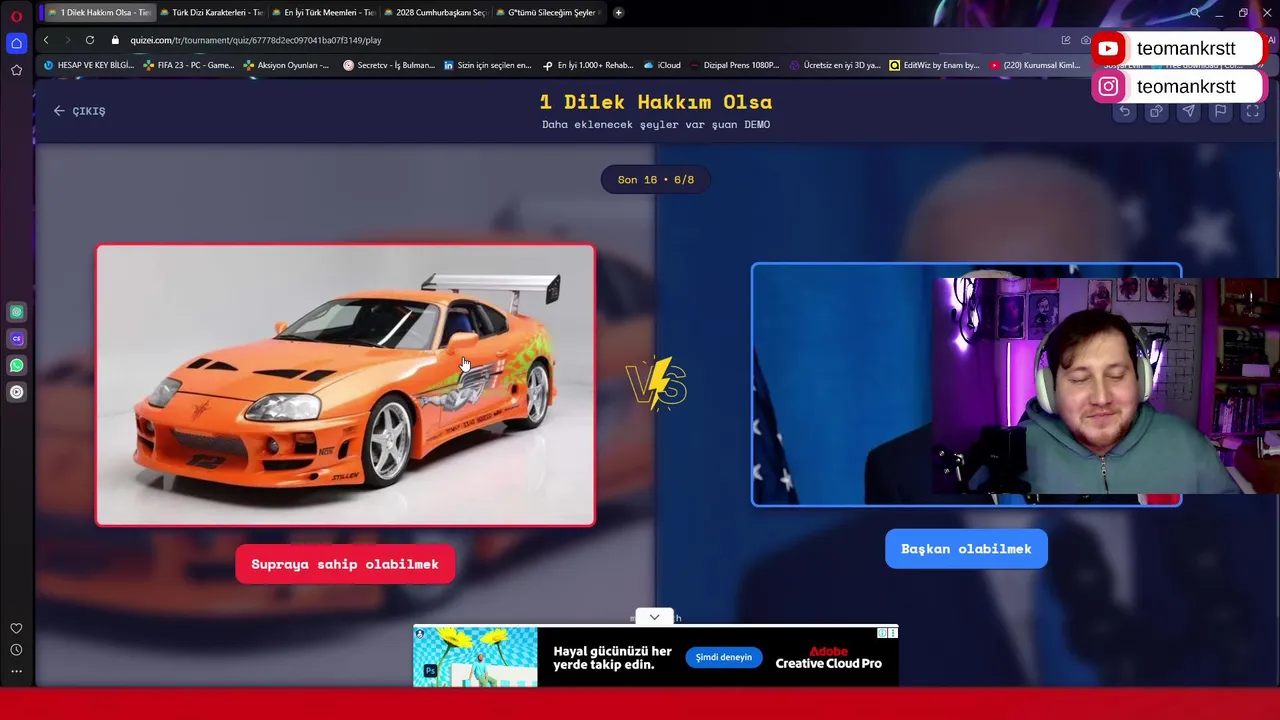The width and height of the screenshot is (1280, 720).
Task: Click the Adobe Creative Cloud Pro ad logo
Action: 829,657
